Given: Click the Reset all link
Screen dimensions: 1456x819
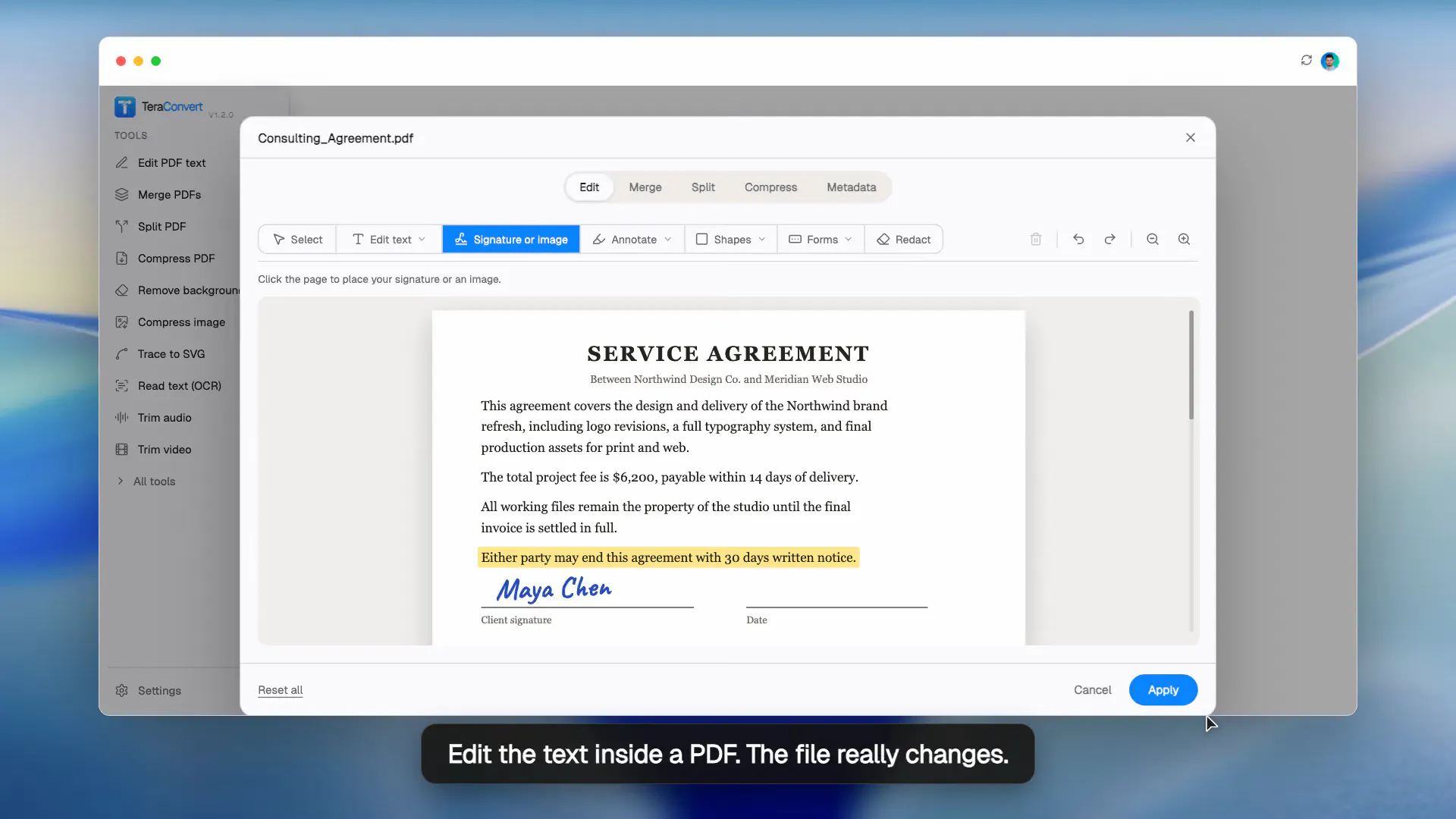Looking at the screenshot, I should coord(280,690).
